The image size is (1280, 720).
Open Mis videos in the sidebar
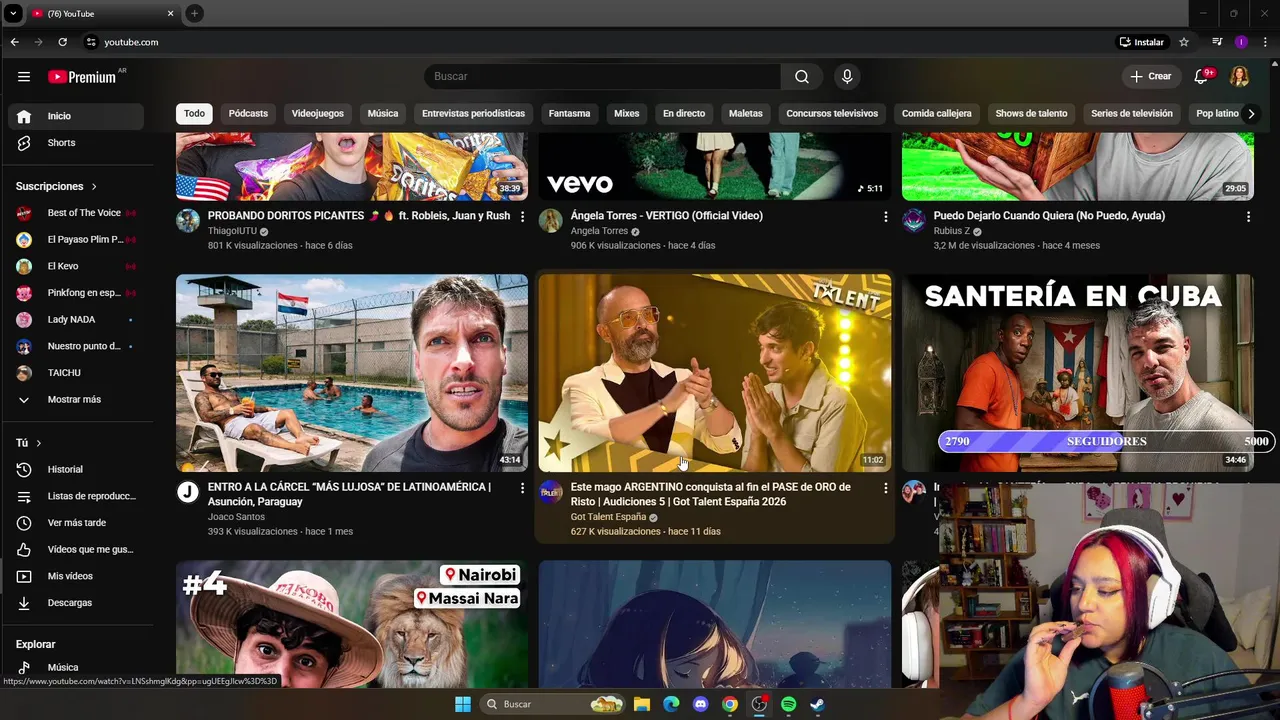76,576
